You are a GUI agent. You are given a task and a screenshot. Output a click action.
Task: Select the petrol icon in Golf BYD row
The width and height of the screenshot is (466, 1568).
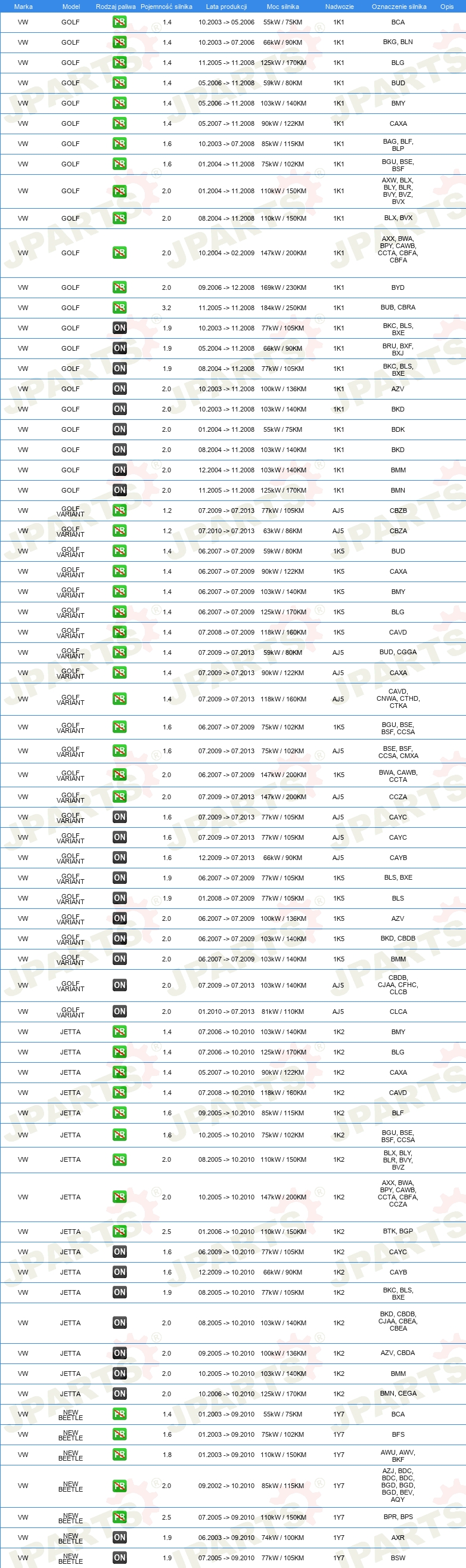coord(120,287)
